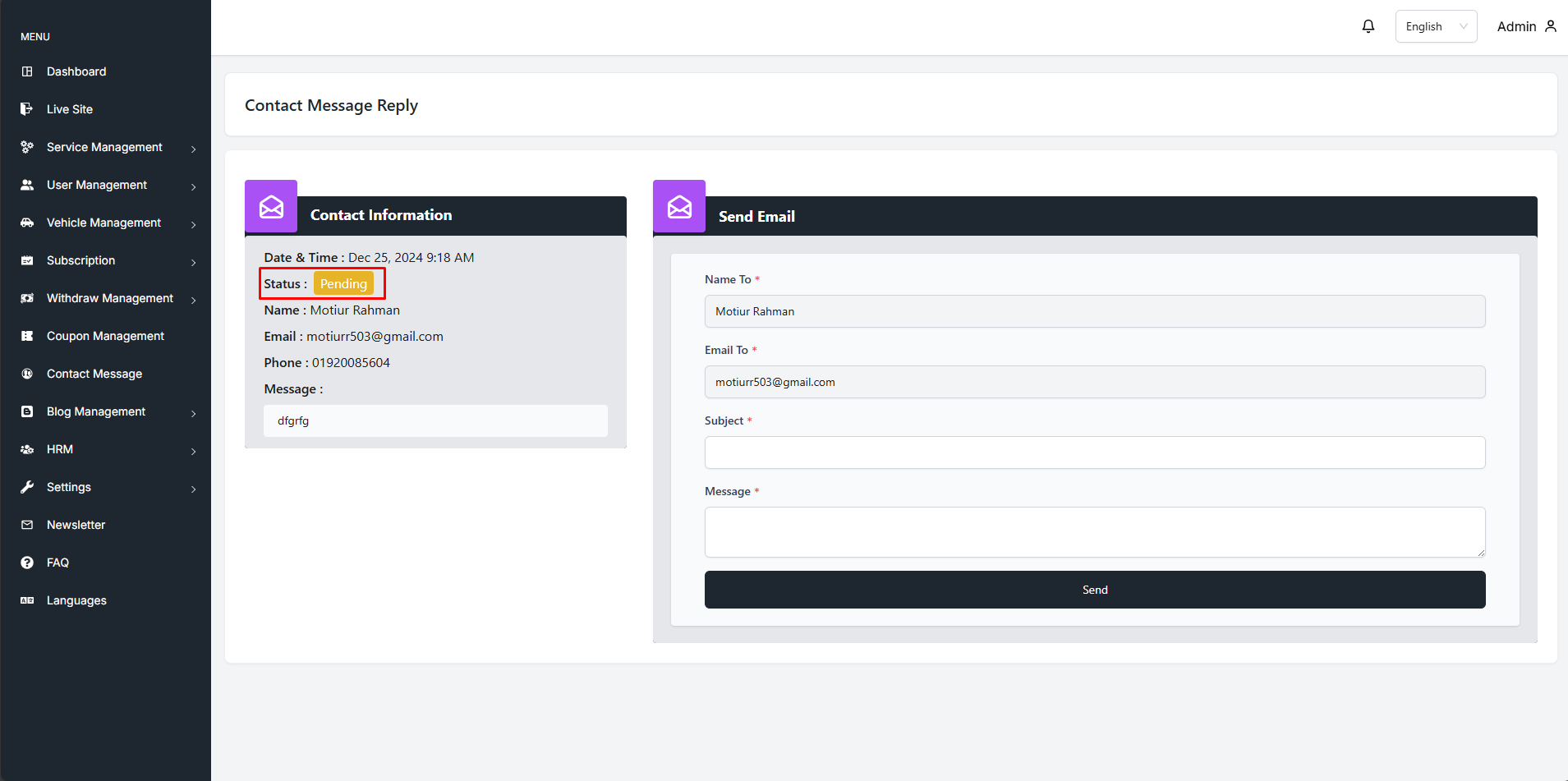Click the Settings wrench icon
Viewport: 1568px width, 781px height.
(27, 487)
